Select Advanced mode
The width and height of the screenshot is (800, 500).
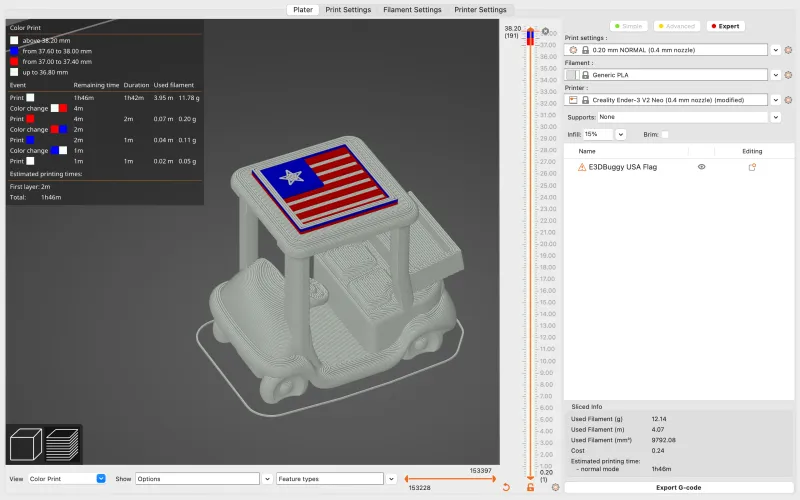[676, 26]
